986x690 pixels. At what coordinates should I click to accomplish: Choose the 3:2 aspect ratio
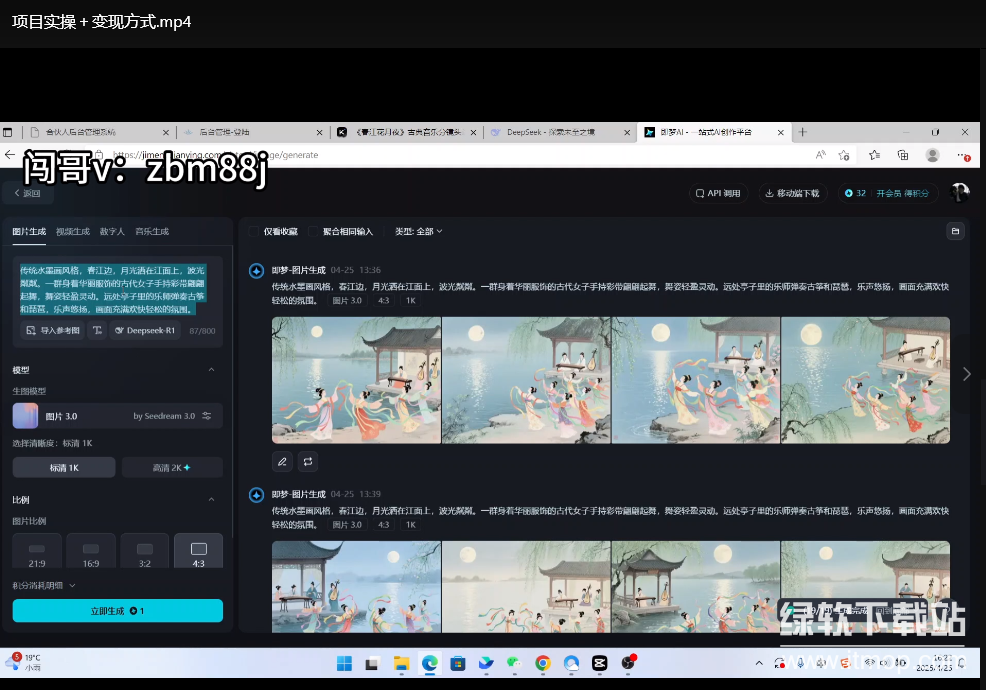(145, 552)
